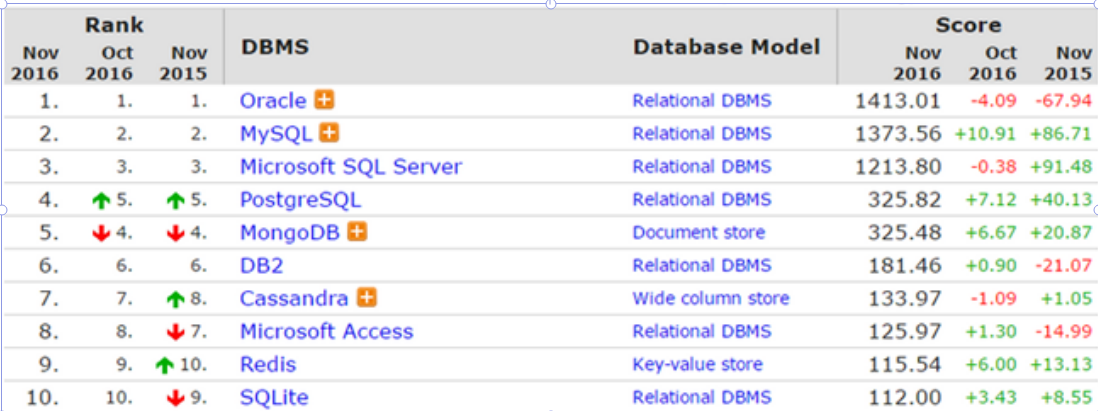Click green up arrow beside PostgreSQL Nov 2015 rank
The width and height of the screenshot is (1098, 411).
tap(176, 201)
